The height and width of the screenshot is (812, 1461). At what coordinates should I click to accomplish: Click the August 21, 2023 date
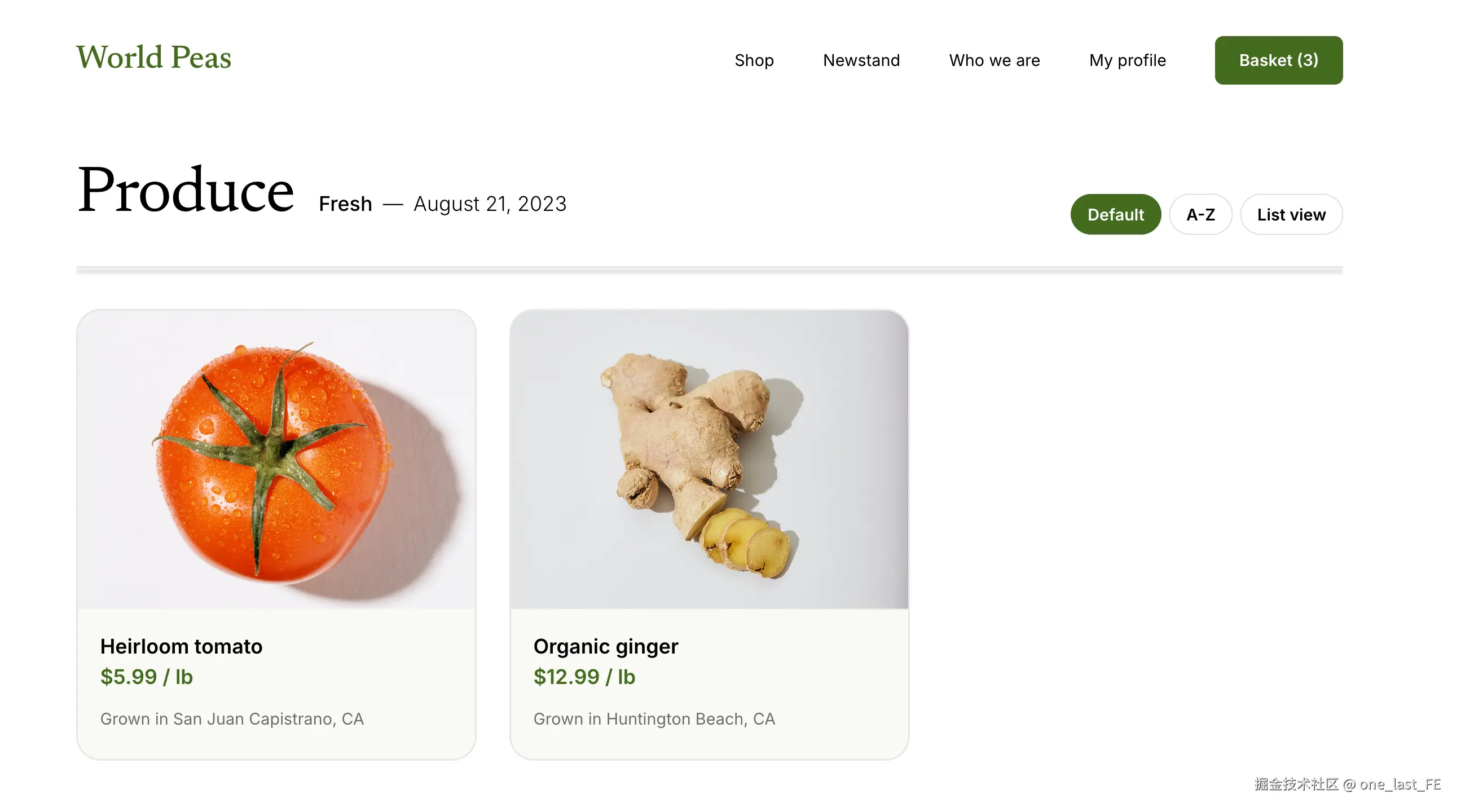click(x=490, y=204)
